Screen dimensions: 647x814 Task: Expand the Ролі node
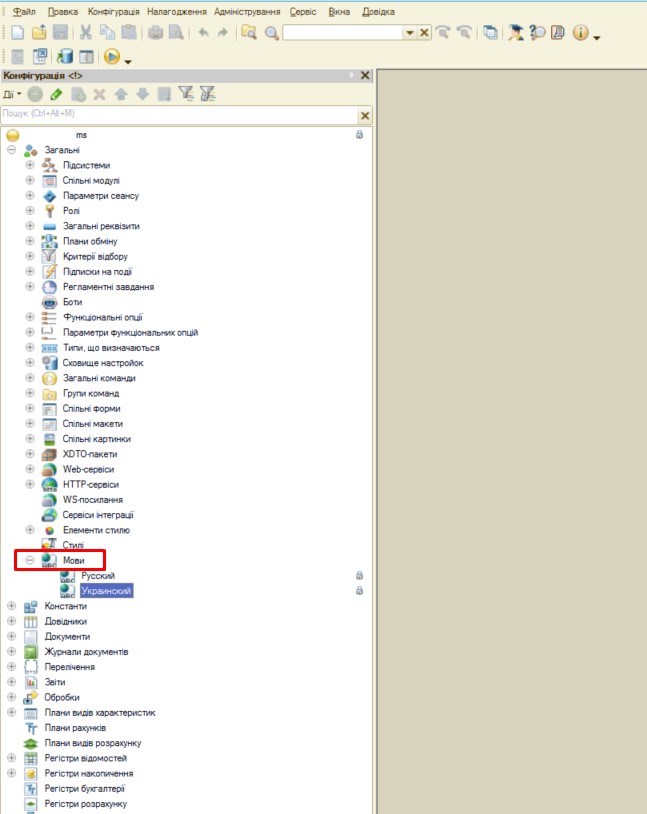(30, 210)
